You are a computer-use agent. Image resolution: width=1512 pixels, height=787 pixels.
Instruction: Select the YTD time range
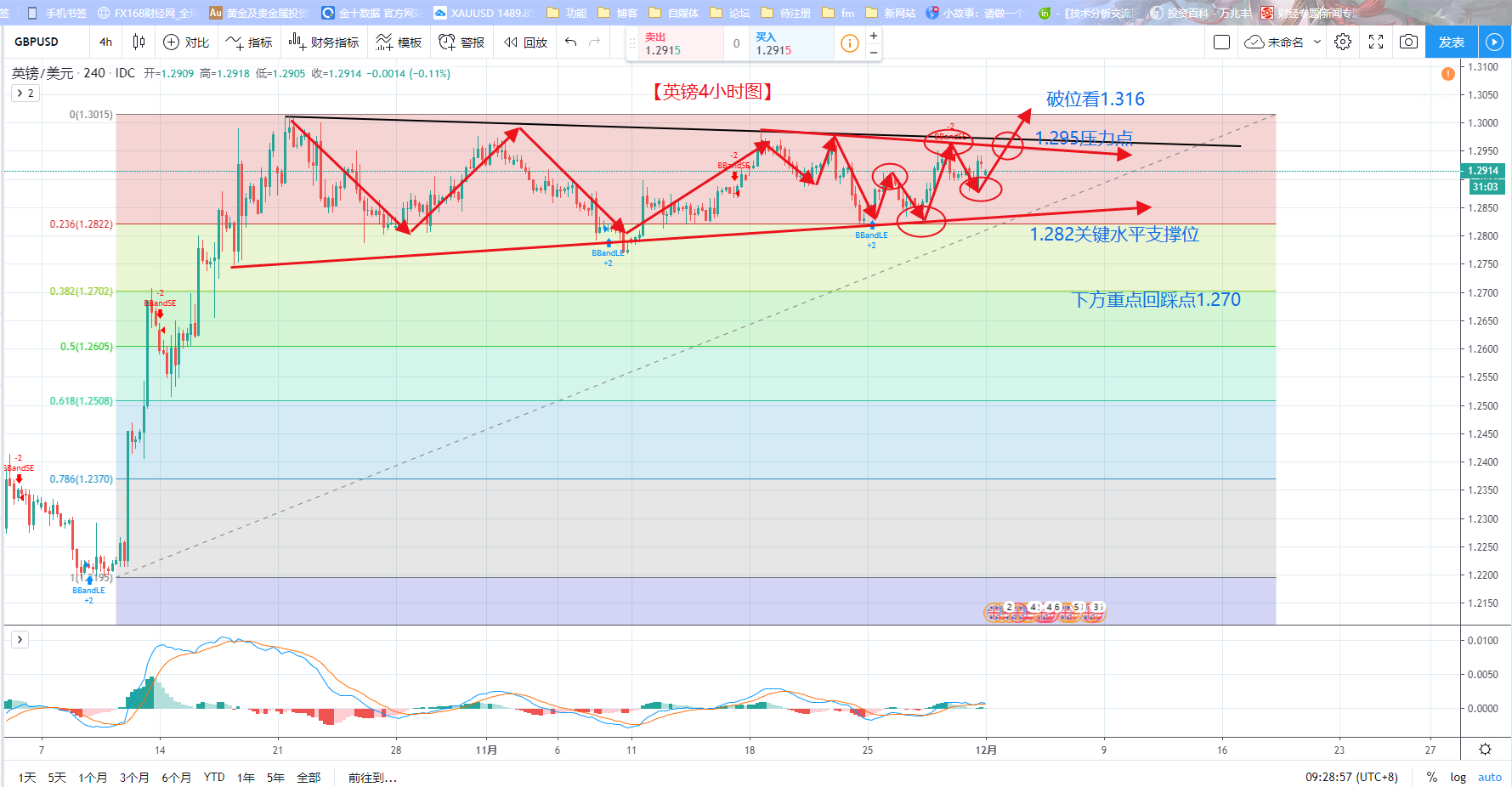214,777
